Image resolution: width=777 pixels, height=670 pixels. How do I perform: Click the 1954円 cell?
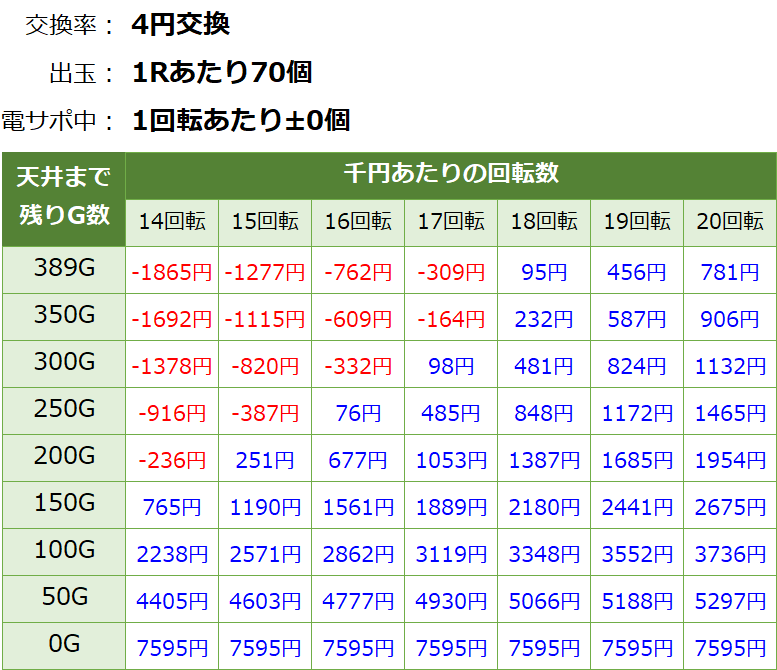(x=730, y=458)
